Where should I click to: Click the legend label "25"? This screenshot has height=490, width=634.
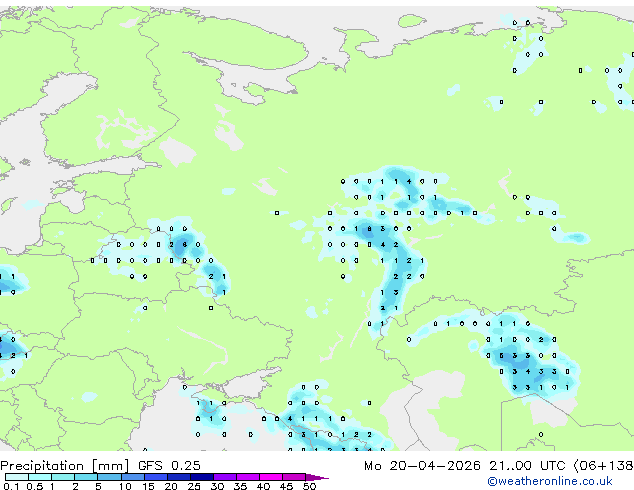point(194,486)
